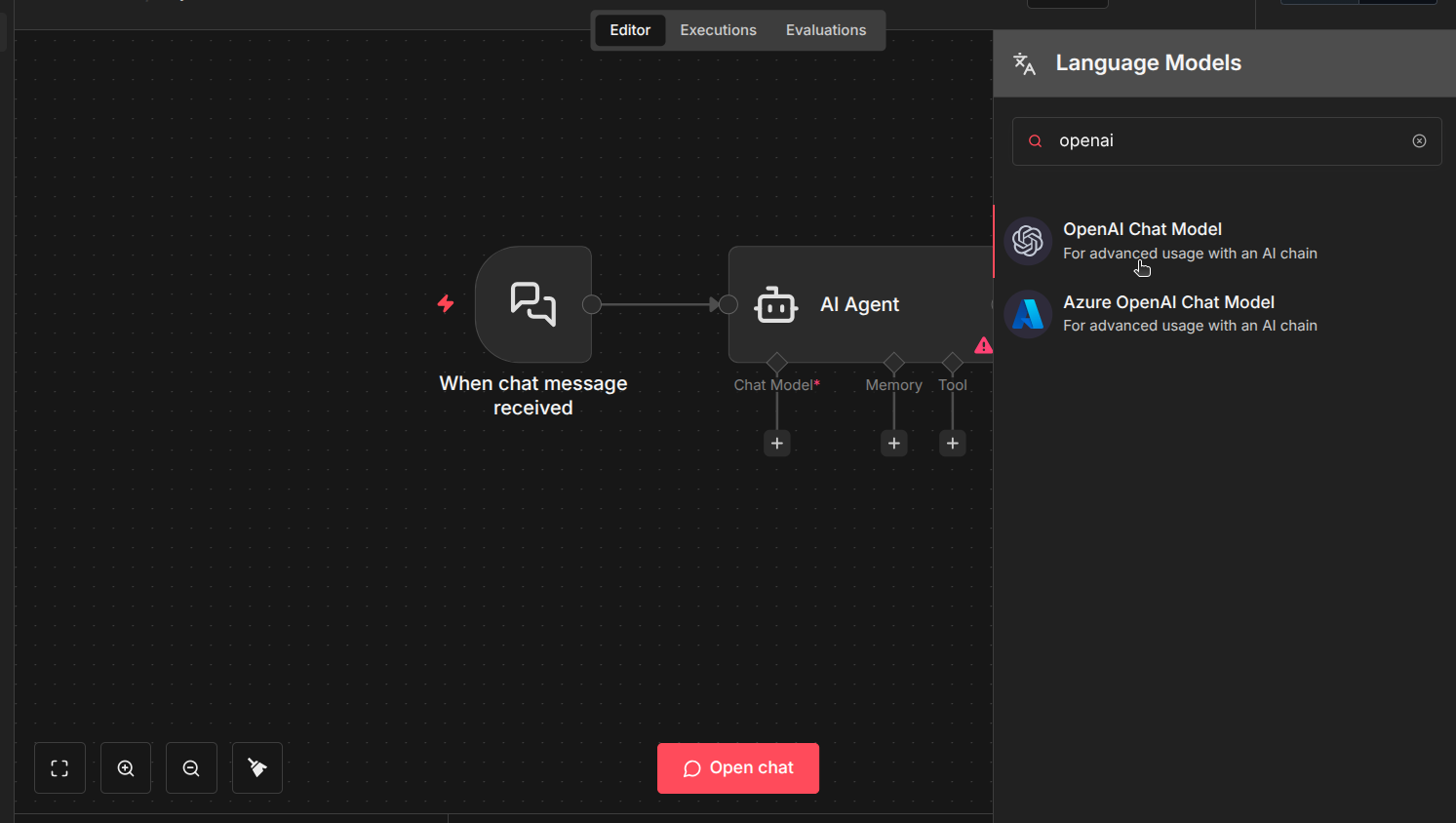This screenshot has width=1456, height=823.
Task: Select the AI Agent robot icon
Action: point(775,305)
